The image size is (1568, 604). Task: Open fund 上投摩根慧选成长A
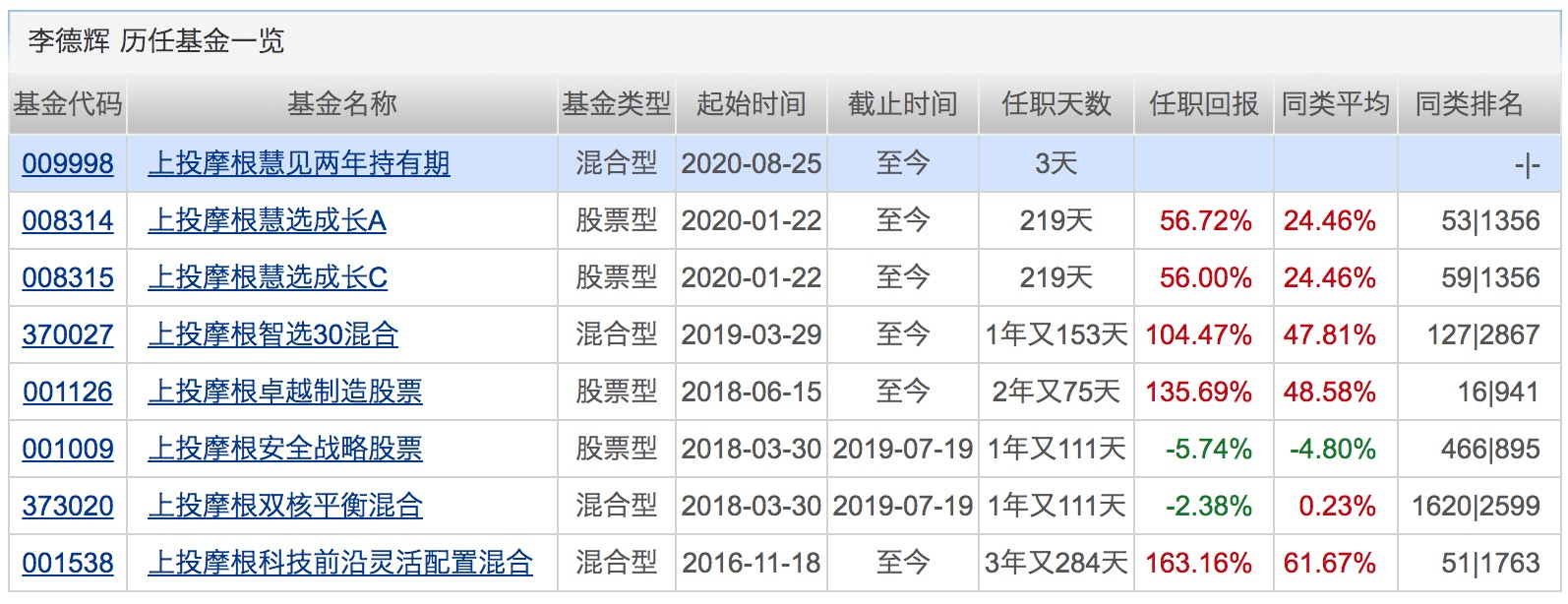tap(267, 220)
